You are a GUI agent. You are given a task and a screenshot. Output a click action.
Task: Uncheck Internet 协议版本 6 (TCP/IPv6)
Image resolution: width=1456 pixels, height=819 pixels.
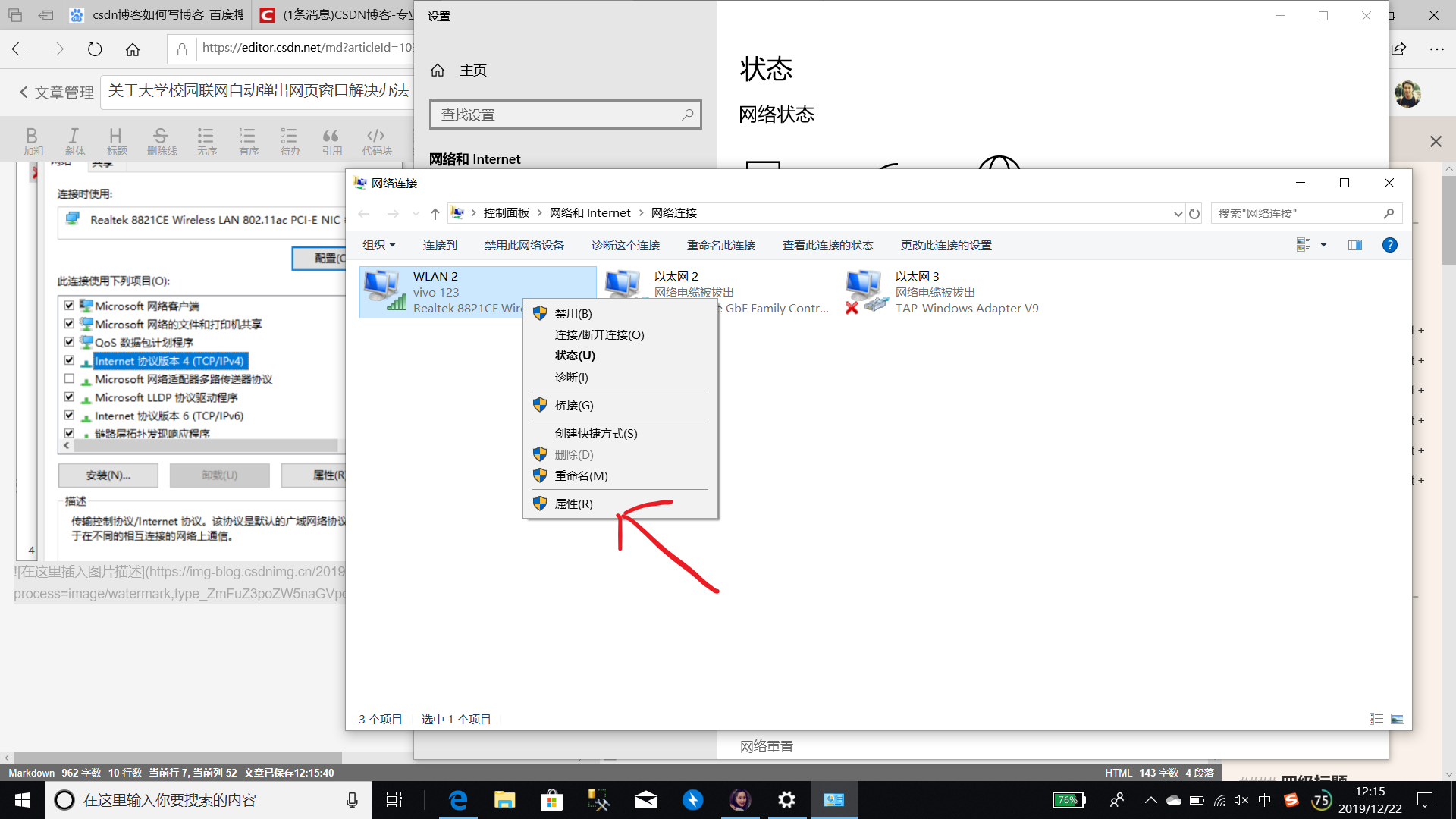(x=69, y=415)
